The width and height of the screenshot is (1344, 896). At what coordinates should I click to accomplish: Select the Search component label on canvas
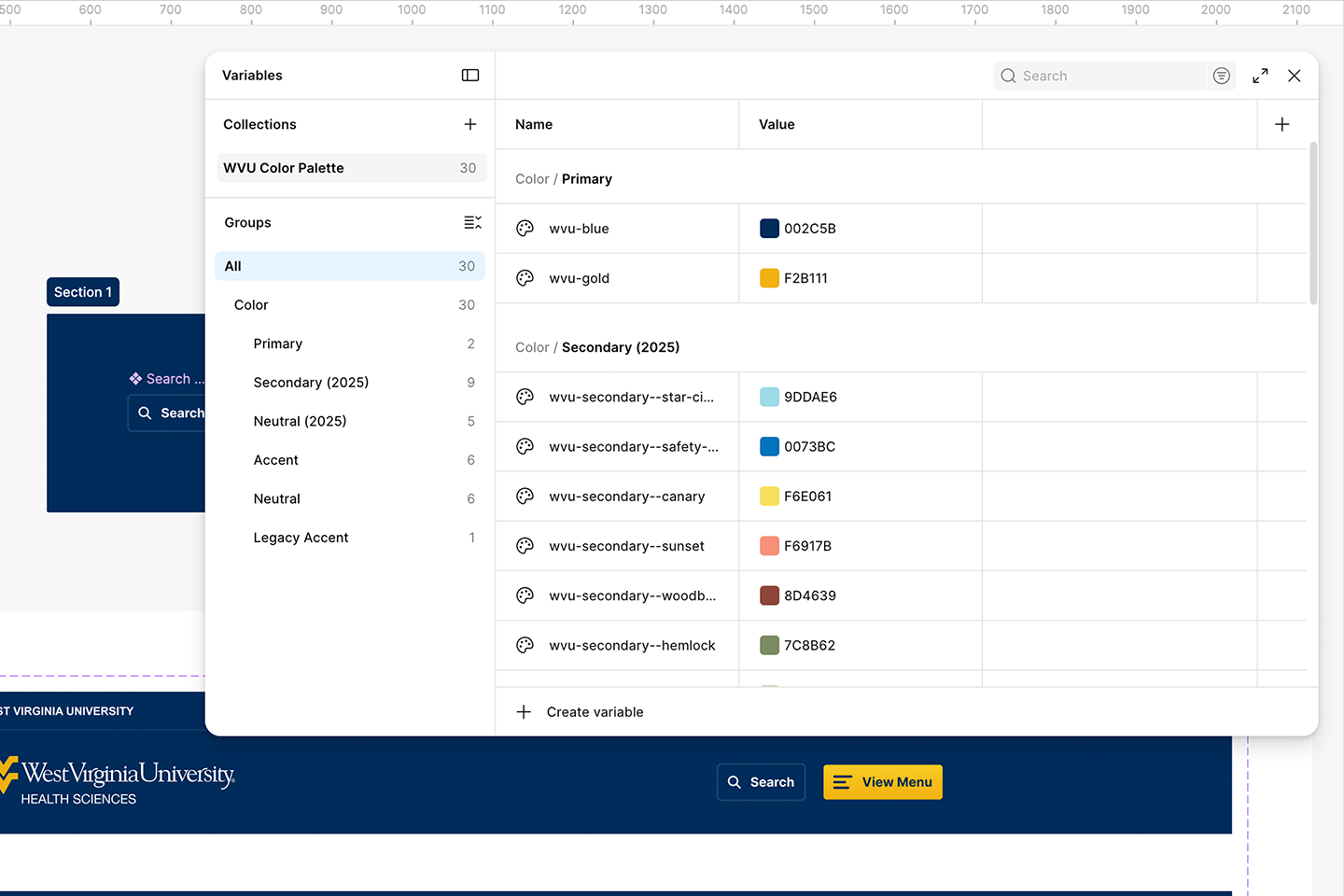tap(167, 379)
